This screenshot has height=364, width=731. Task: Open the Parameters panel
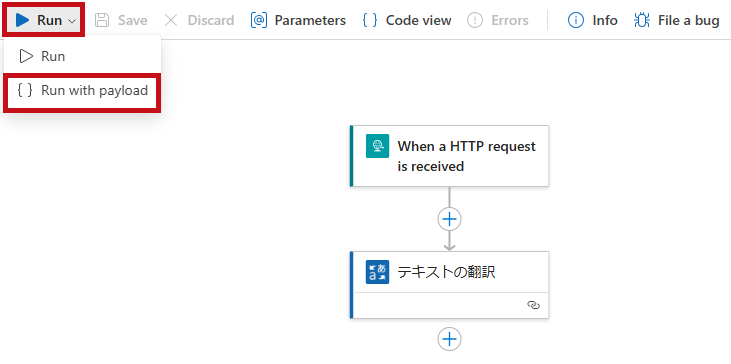(x=310, y=21)
